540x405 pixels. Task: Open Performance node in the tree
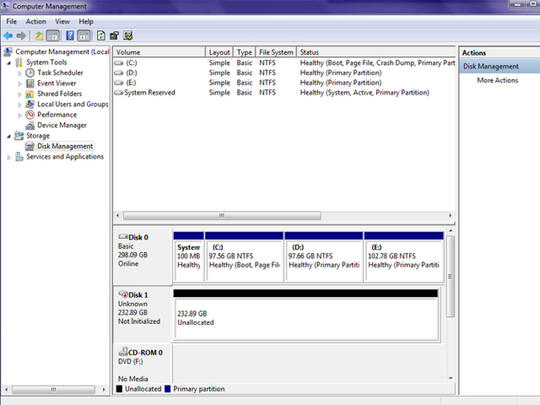tap(57, 115)
